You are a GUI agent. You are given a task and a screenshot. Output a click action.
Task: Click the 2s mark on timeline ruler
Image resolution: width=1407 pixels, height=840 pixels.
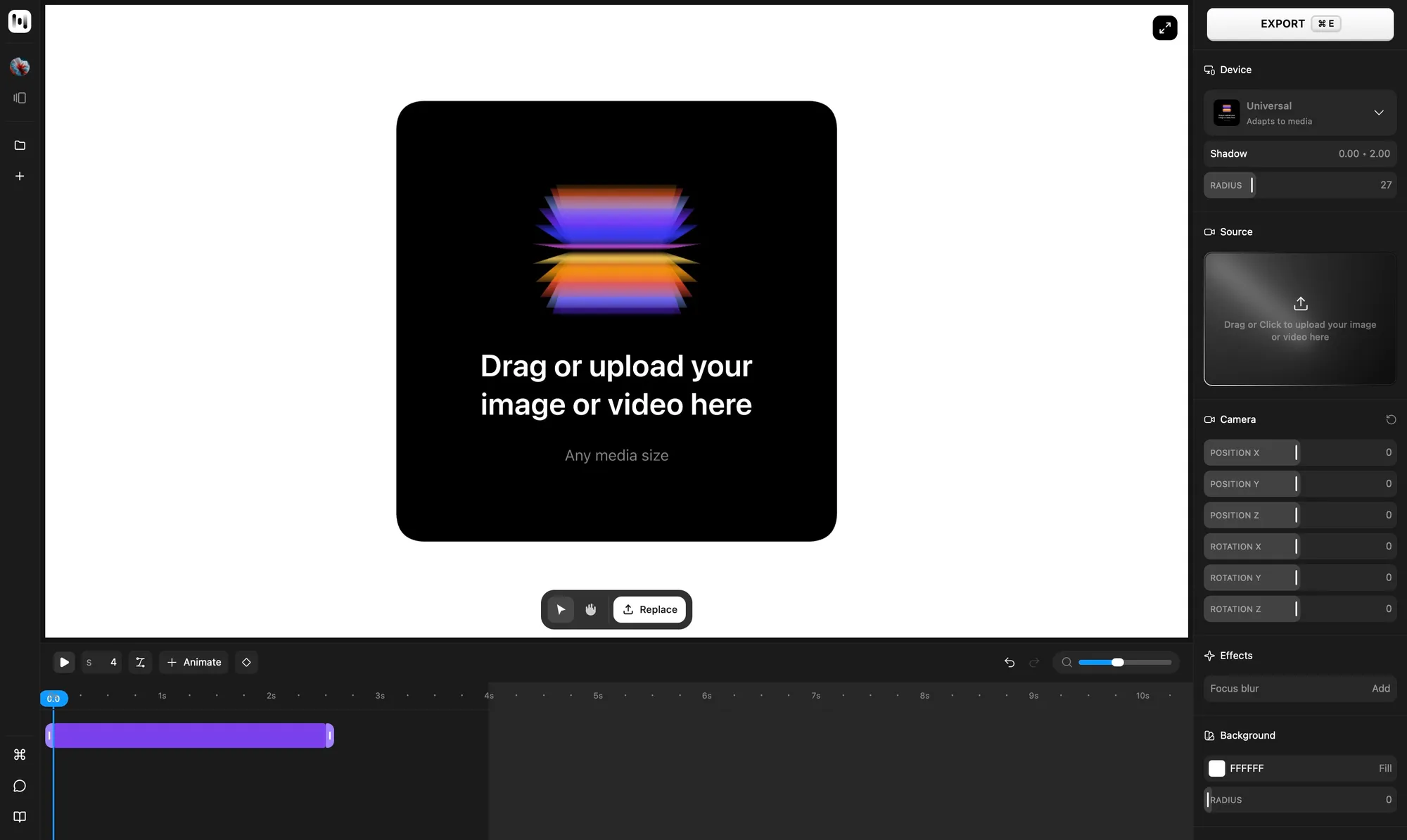coord(271,696)
